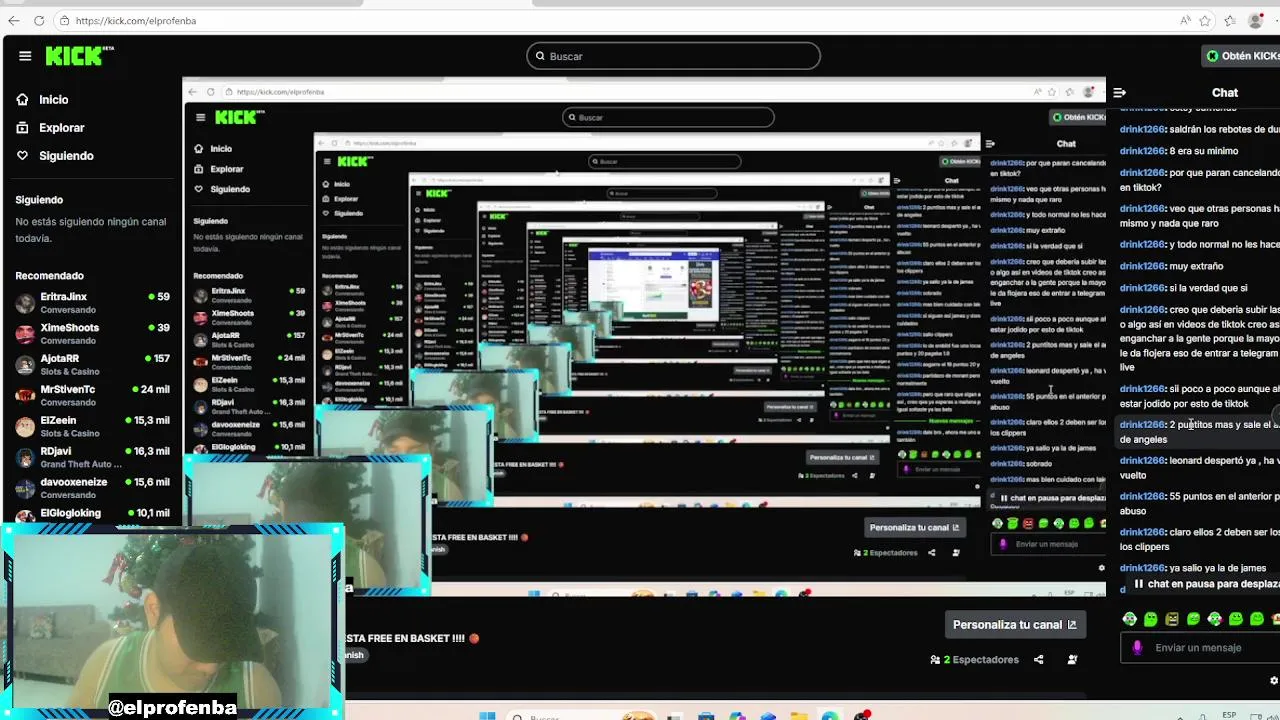
Task: Open ElZeein Slots & Casino channel
Action: click(92, 427)
